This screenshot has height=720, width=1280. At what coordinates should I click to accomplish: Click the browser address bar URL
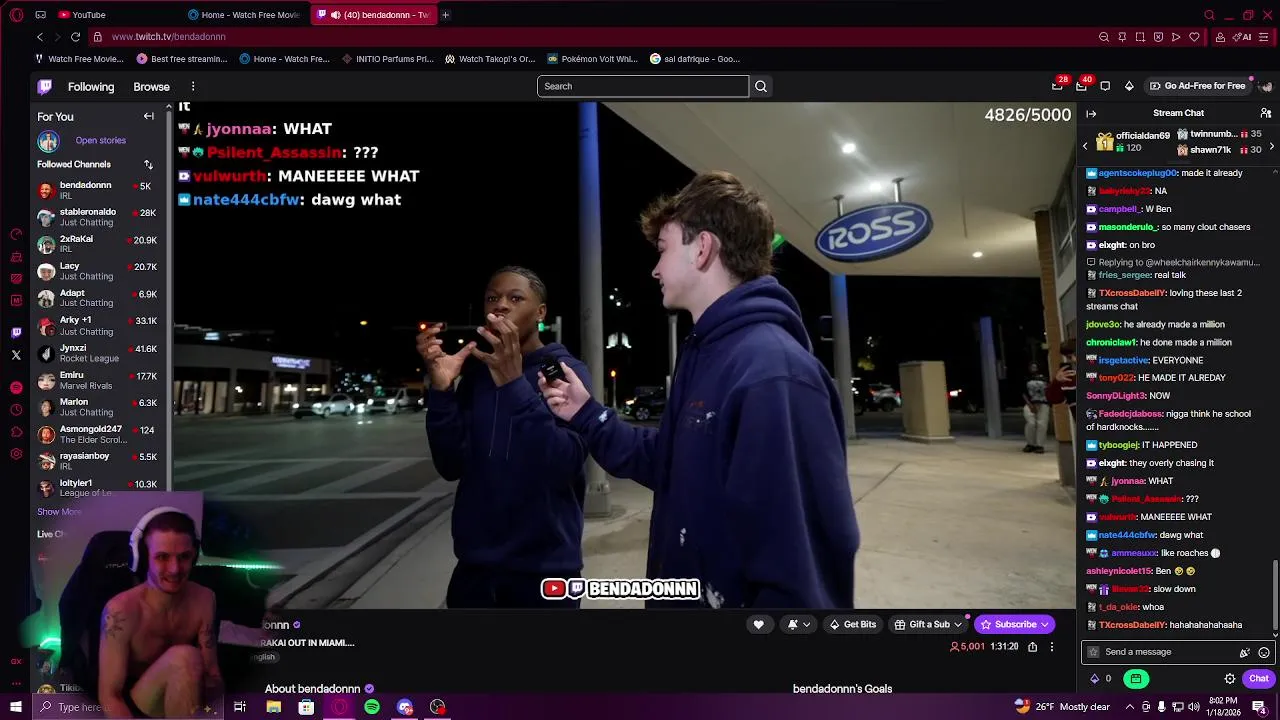click(169, 37)
